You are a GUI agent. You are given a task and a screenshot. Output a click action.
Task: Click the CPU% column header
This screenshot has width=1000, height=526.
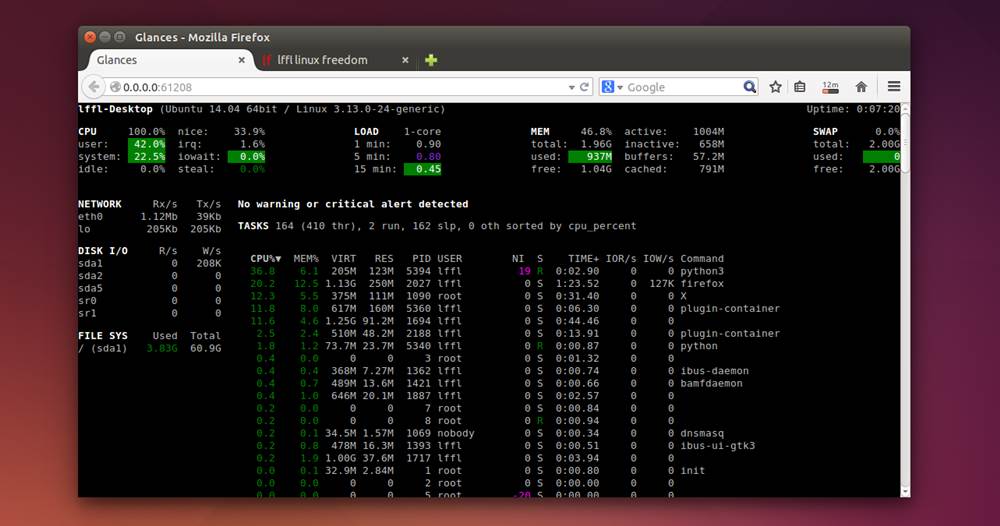click(265, 258)
